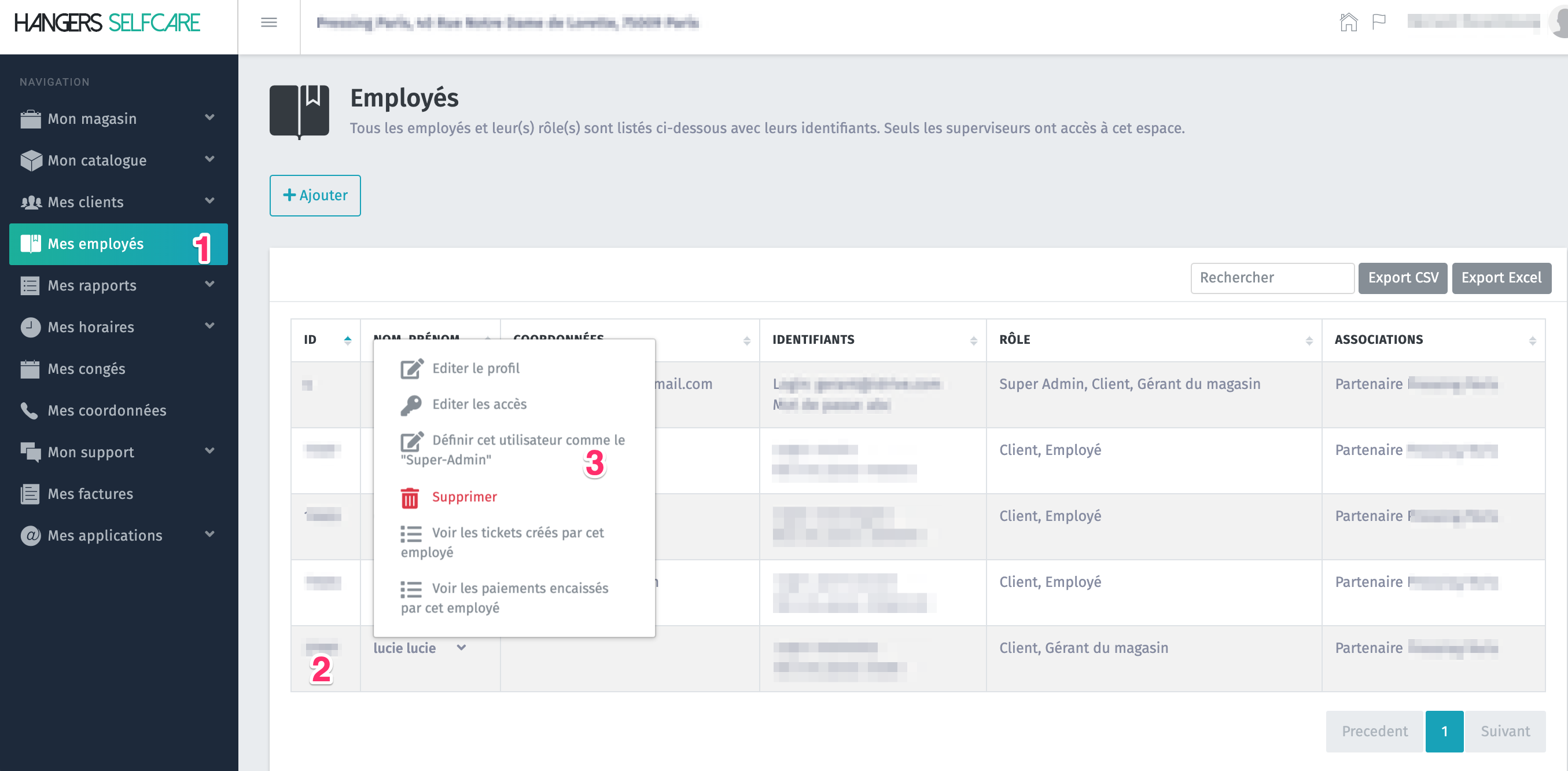This screenshot has height=771, width=1568.
Task: Choose 'Voir les tickets créés par cet employé'
Action: click(x=502, y=542)
